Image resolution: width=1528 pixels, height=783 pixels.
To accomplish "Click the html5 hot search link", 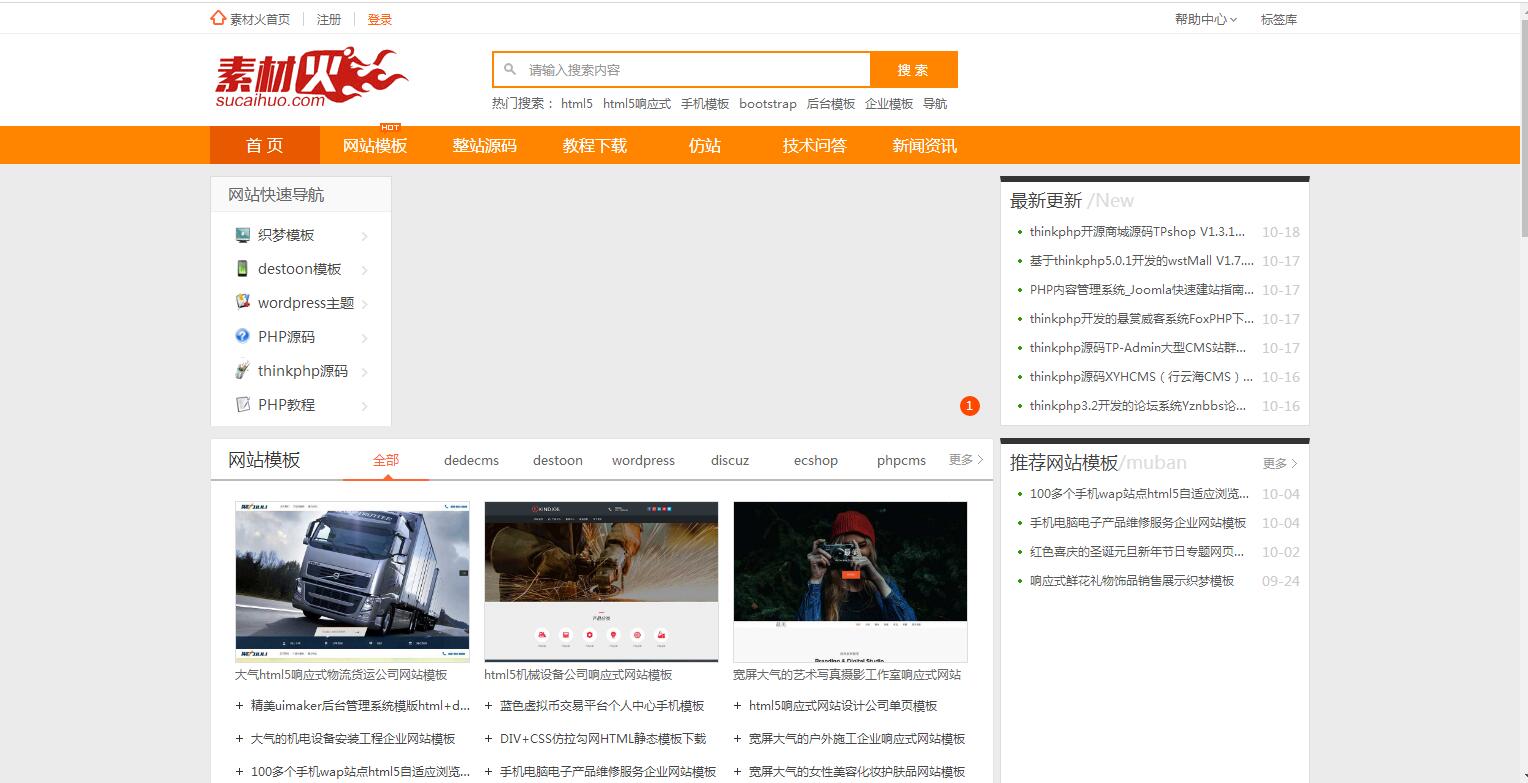I will pos(577,103).
